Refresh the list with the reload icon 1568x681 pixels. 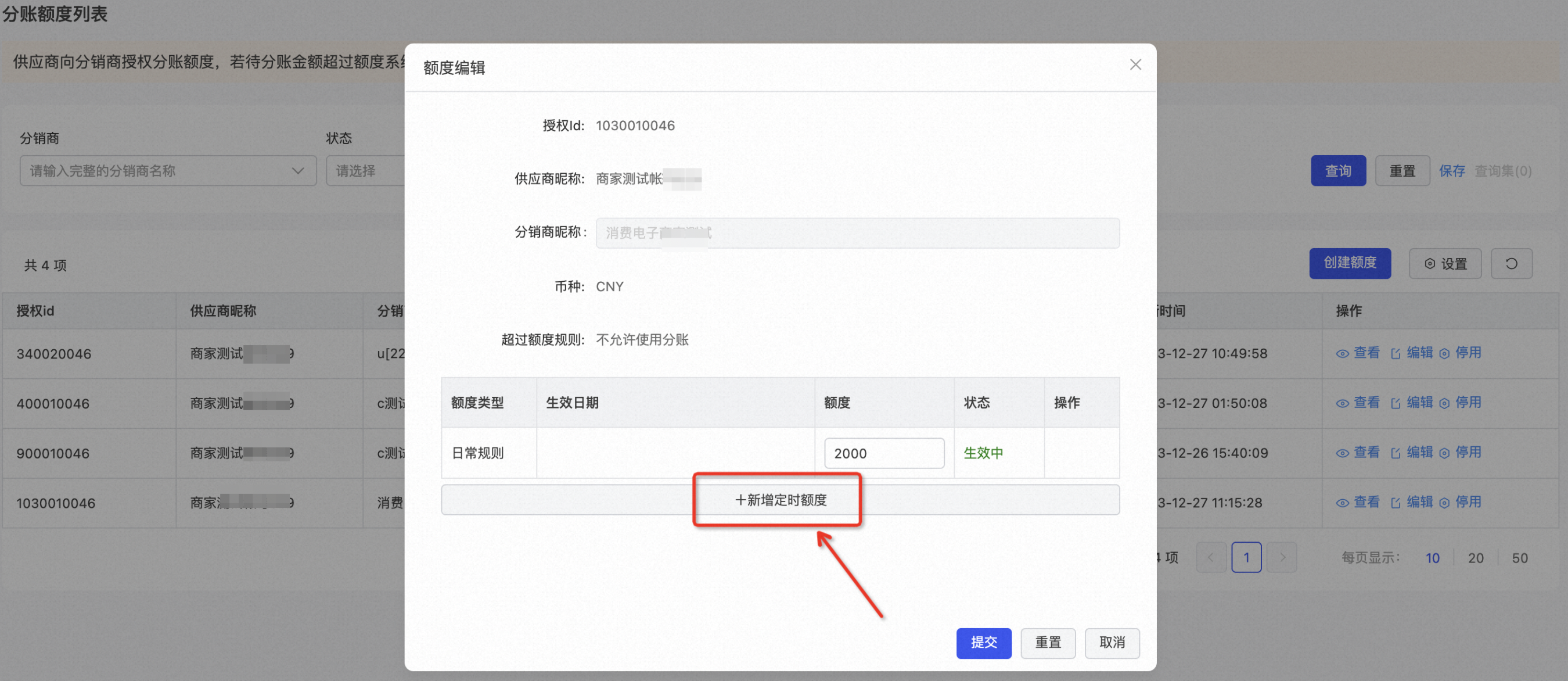tap(1512, 263)
